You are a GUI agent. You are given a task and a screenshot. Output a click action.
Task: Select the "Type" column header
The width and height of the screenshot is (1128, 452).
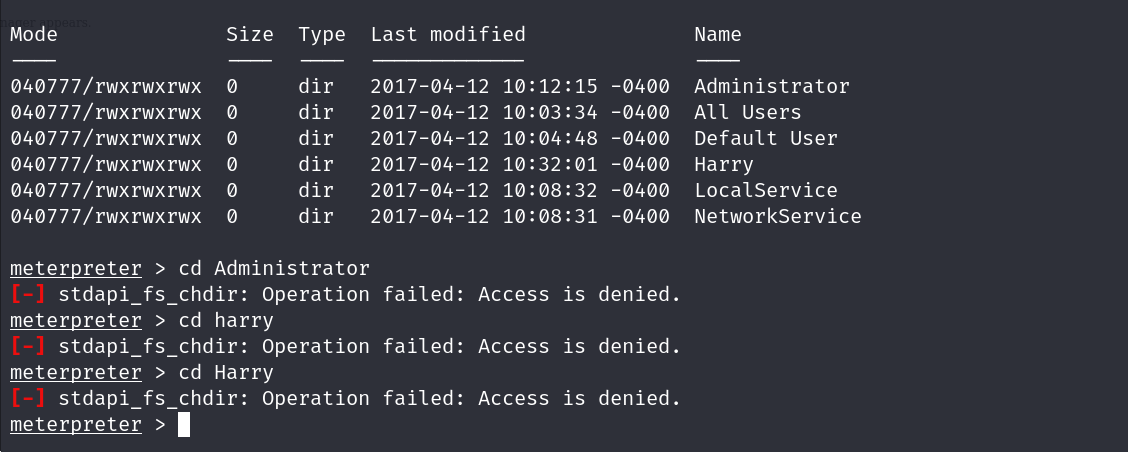click(x=322, y=35)
